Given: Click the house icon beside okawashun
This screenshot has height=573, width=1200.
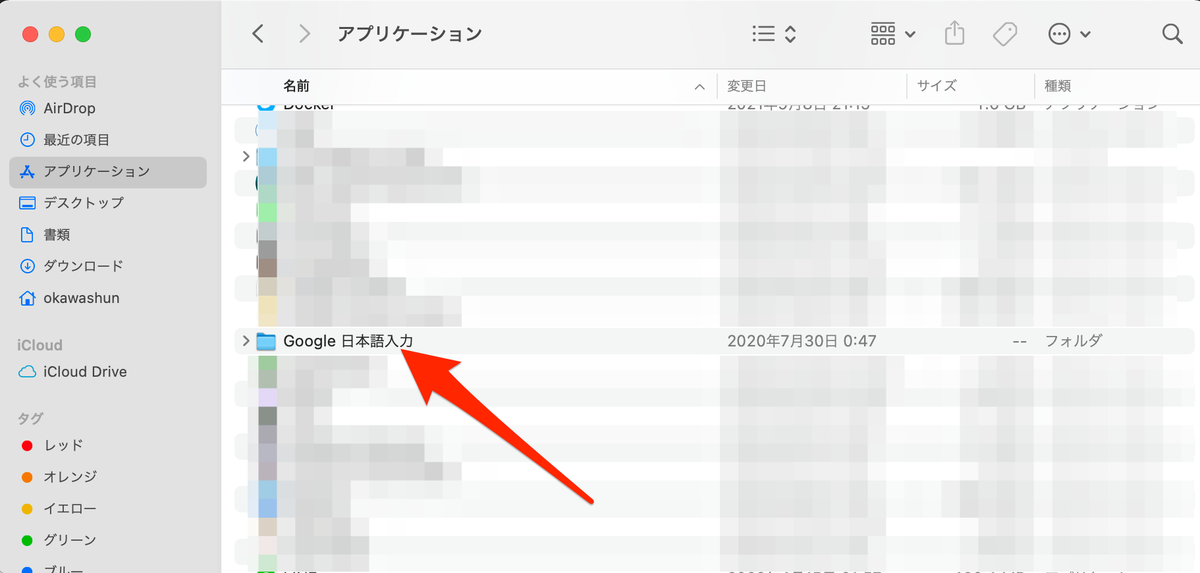Looking at the screenshot, I should 27,298.
